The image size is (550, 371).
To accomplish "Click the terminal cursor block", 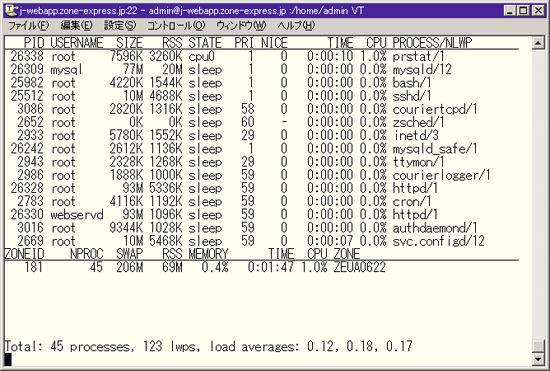I will click(x=8, y=359).
